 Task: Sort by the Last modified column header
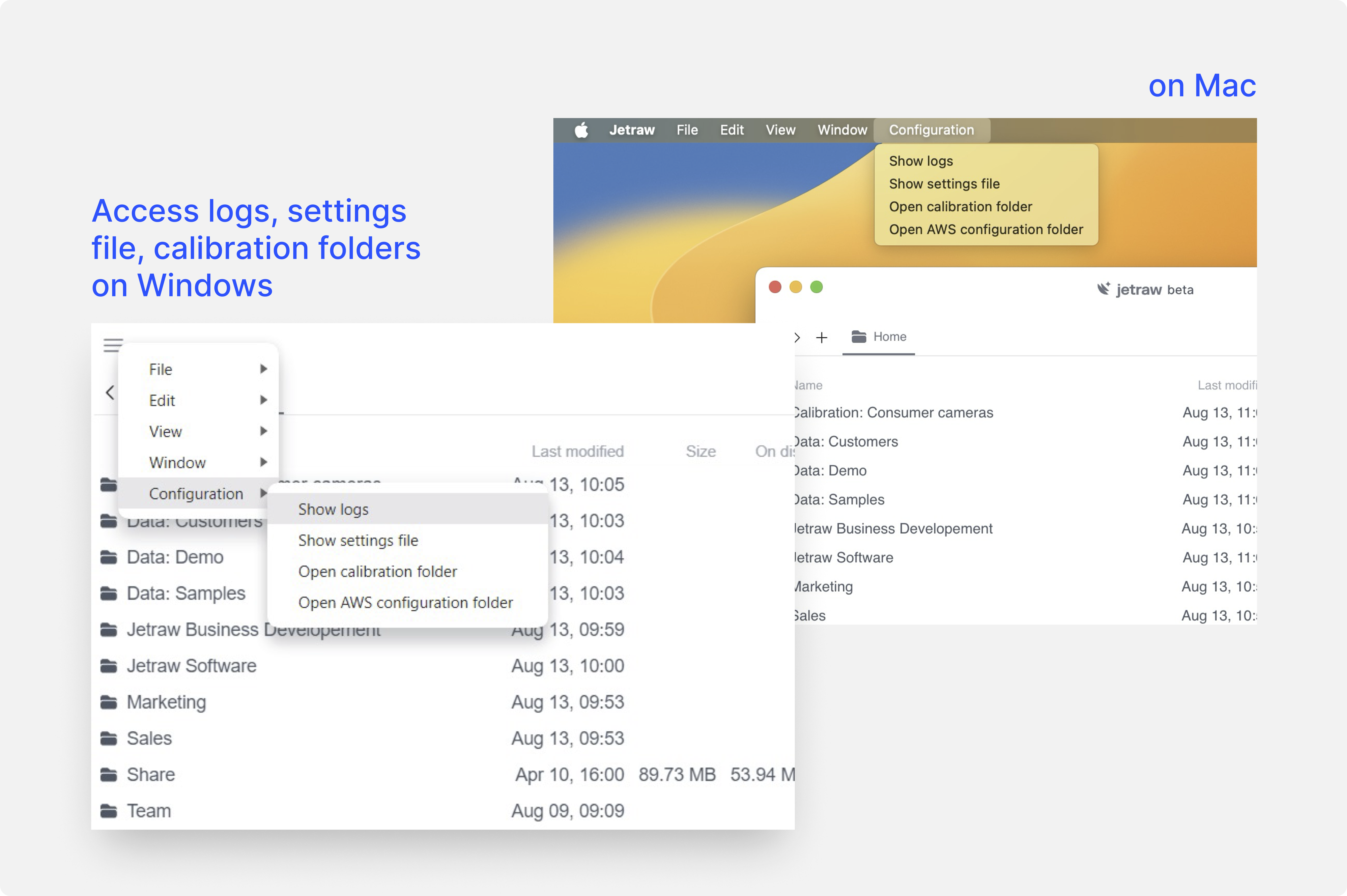(577, 451)
